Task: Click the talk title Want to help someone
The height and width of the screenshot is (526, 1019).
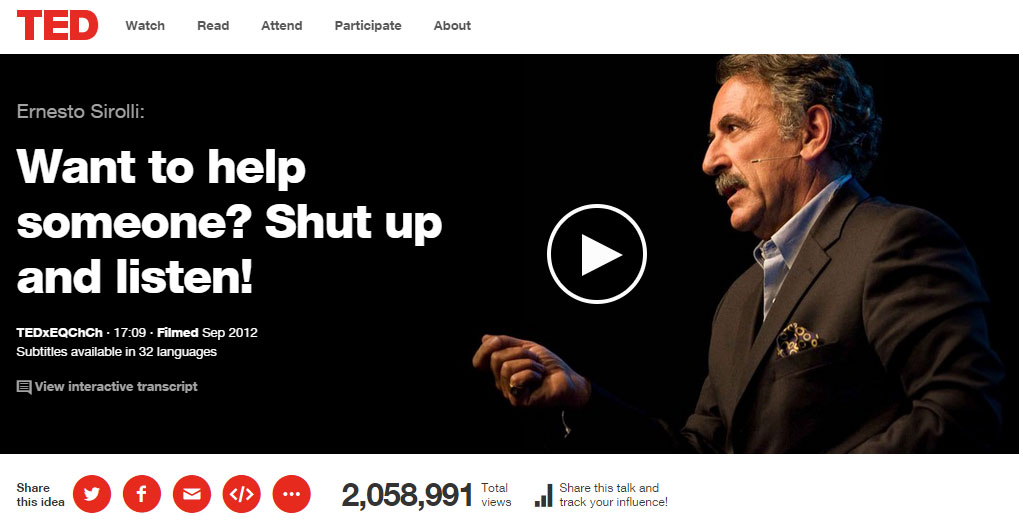Action: tap(229, 221)
